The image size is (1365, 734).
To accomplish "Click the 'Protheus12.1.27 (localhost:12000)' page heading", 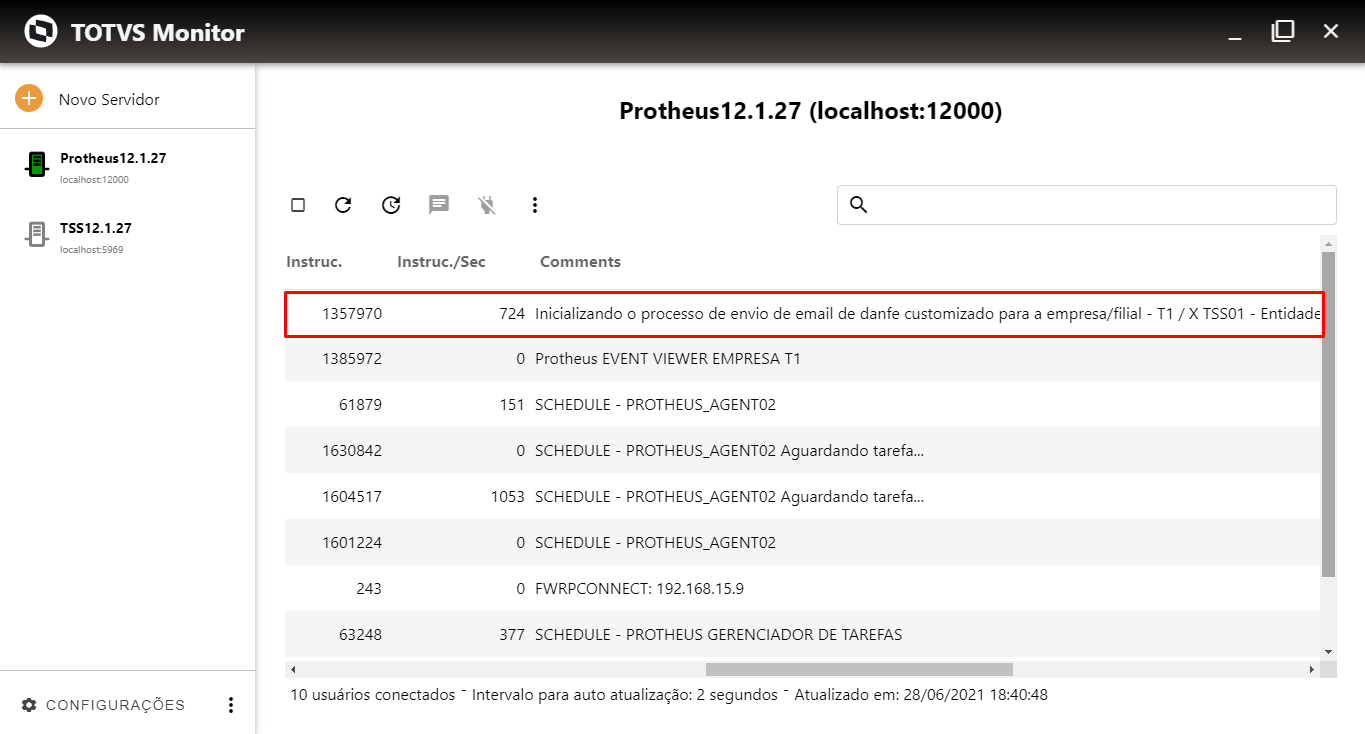I will pos(811,111).
